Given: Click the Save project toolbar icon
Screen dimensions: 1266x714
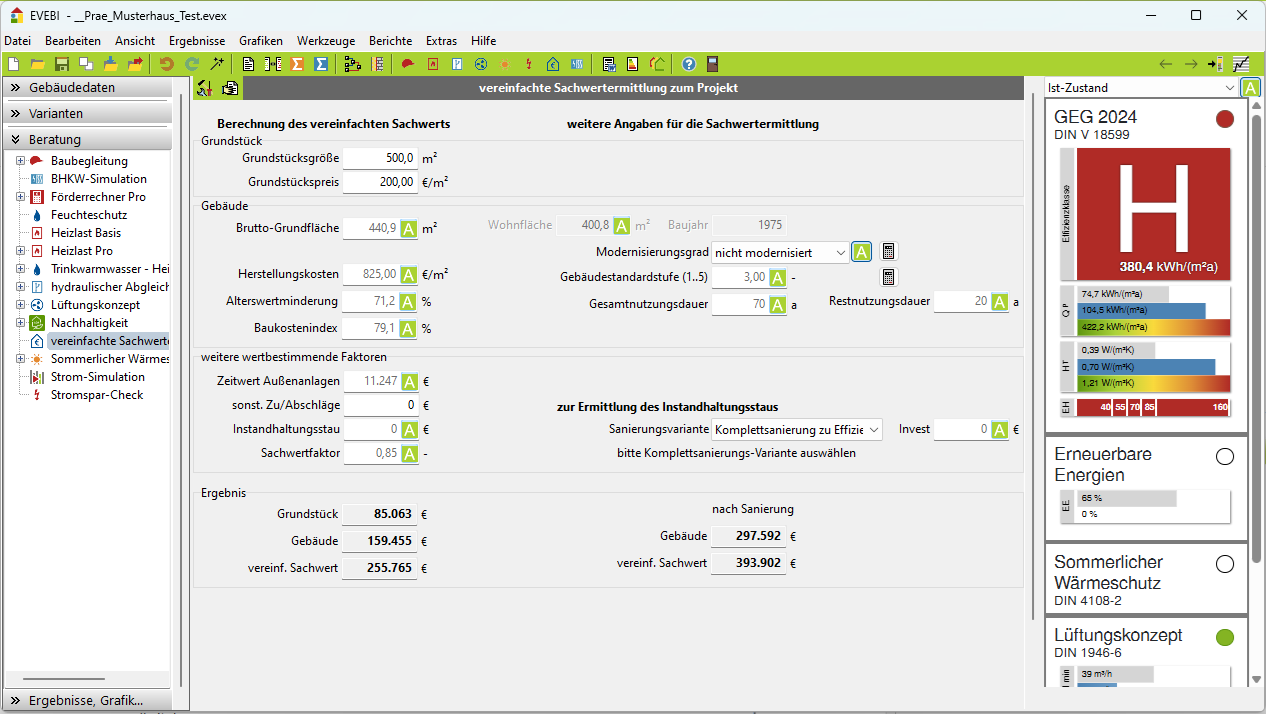Looking at the screenshot, I should (62, 64).
